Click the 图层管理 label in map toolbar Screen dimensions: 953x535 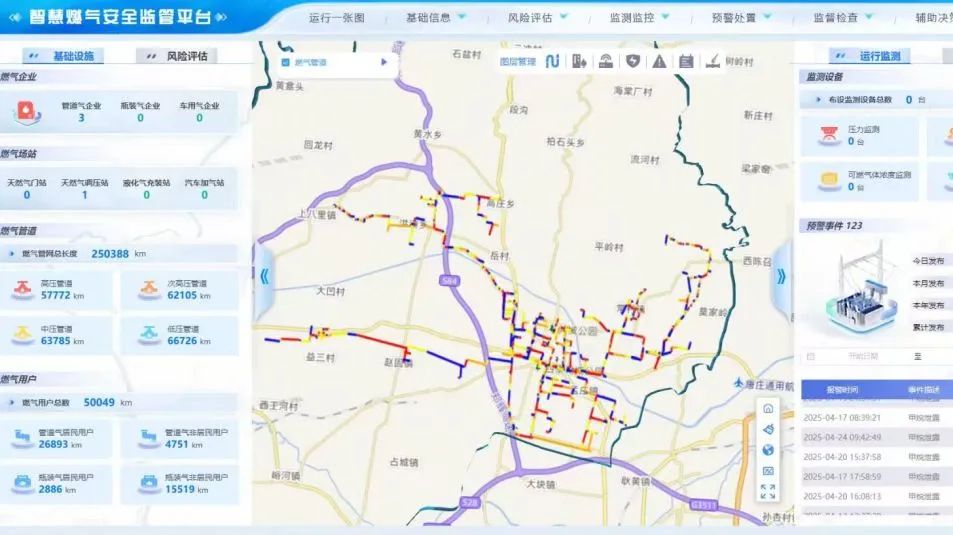click(518, 61)
